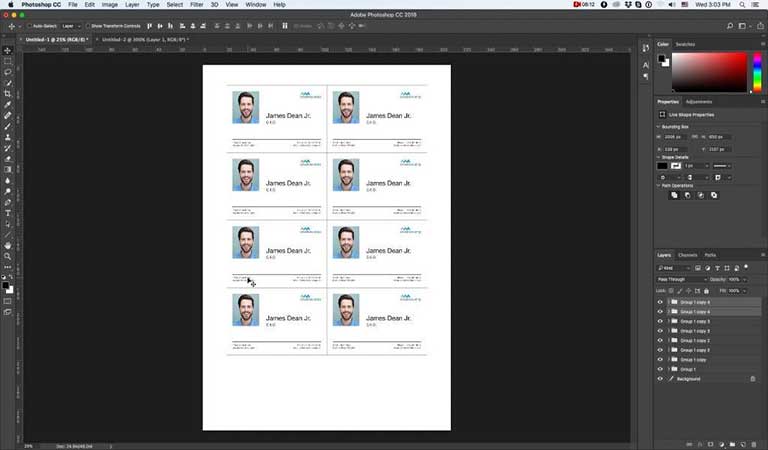Switch to the Swatches tab
768x450 pixels.
point(685,44)
